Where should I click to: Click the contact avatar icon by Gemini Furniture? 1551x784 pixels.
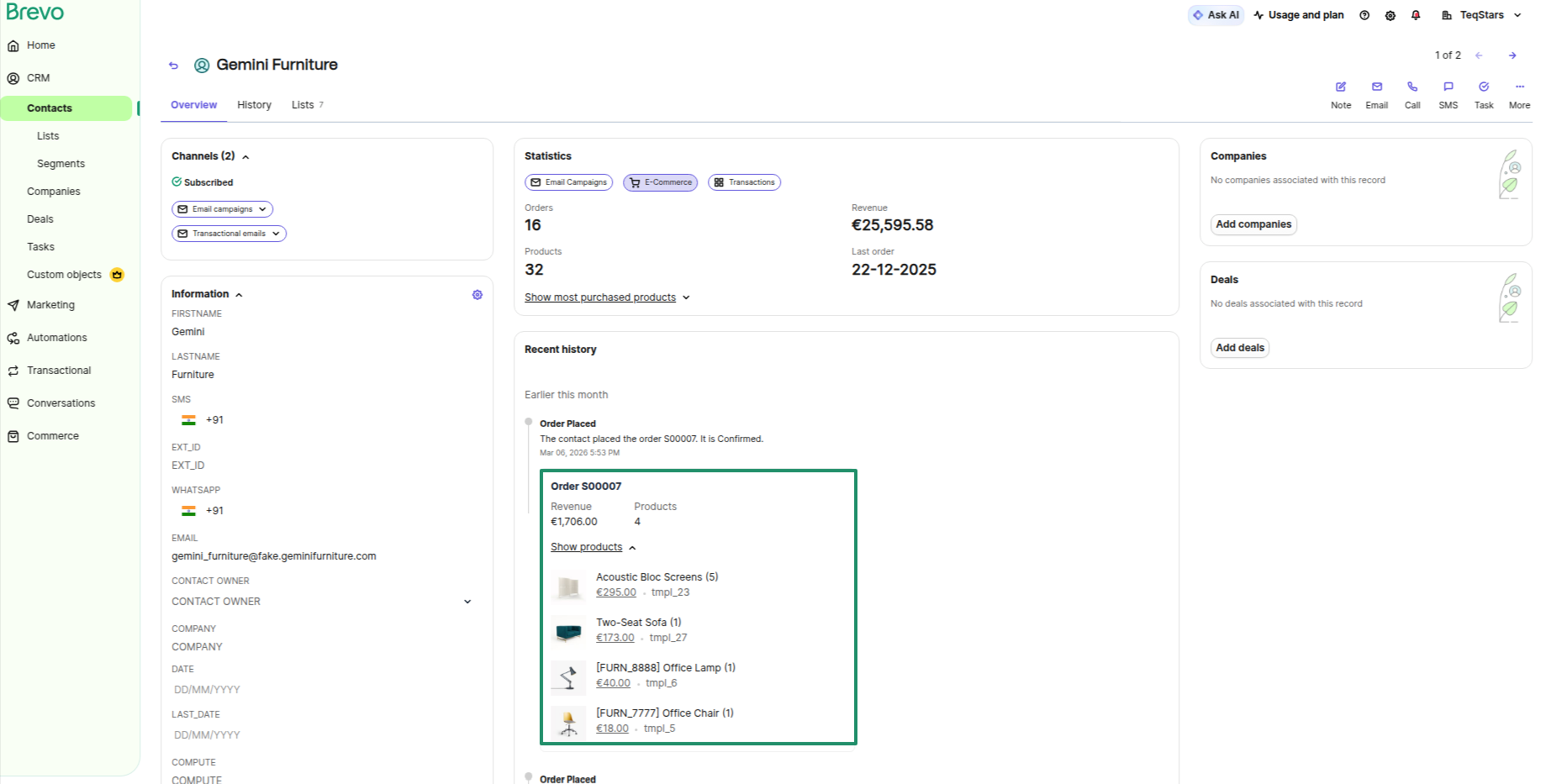tap(202, 66)
